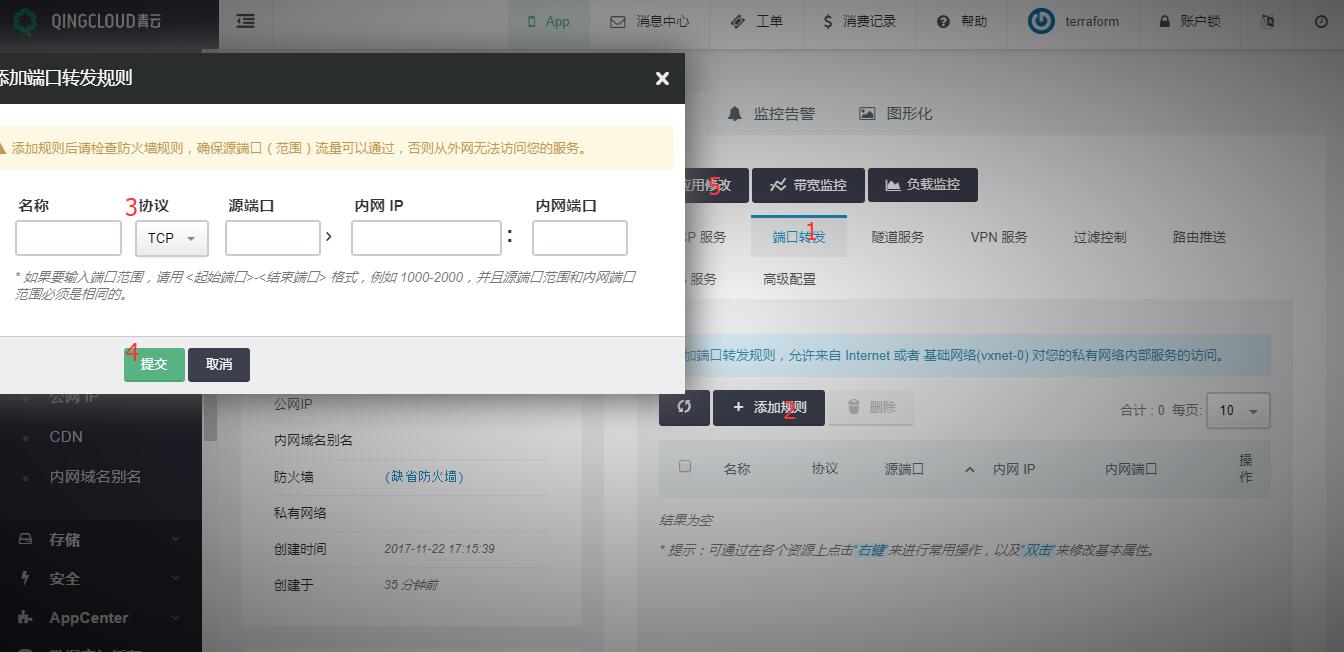Switch to the VPN 服务 tab
This screenshot has height=652, width=1344.
[998, 237]
